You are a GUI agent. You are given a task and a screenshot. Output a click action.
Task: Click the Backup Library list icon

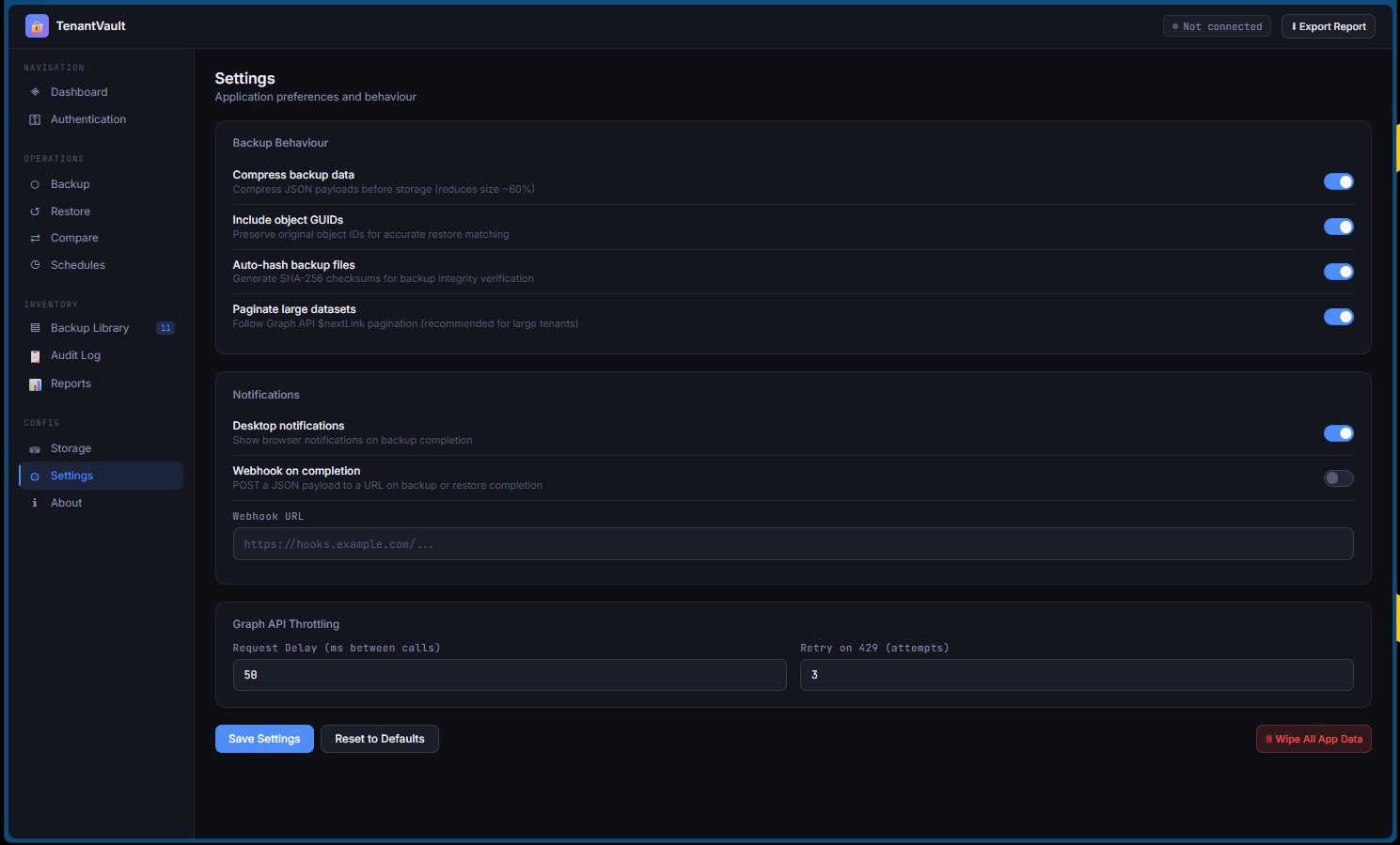[x=35, y=328]
